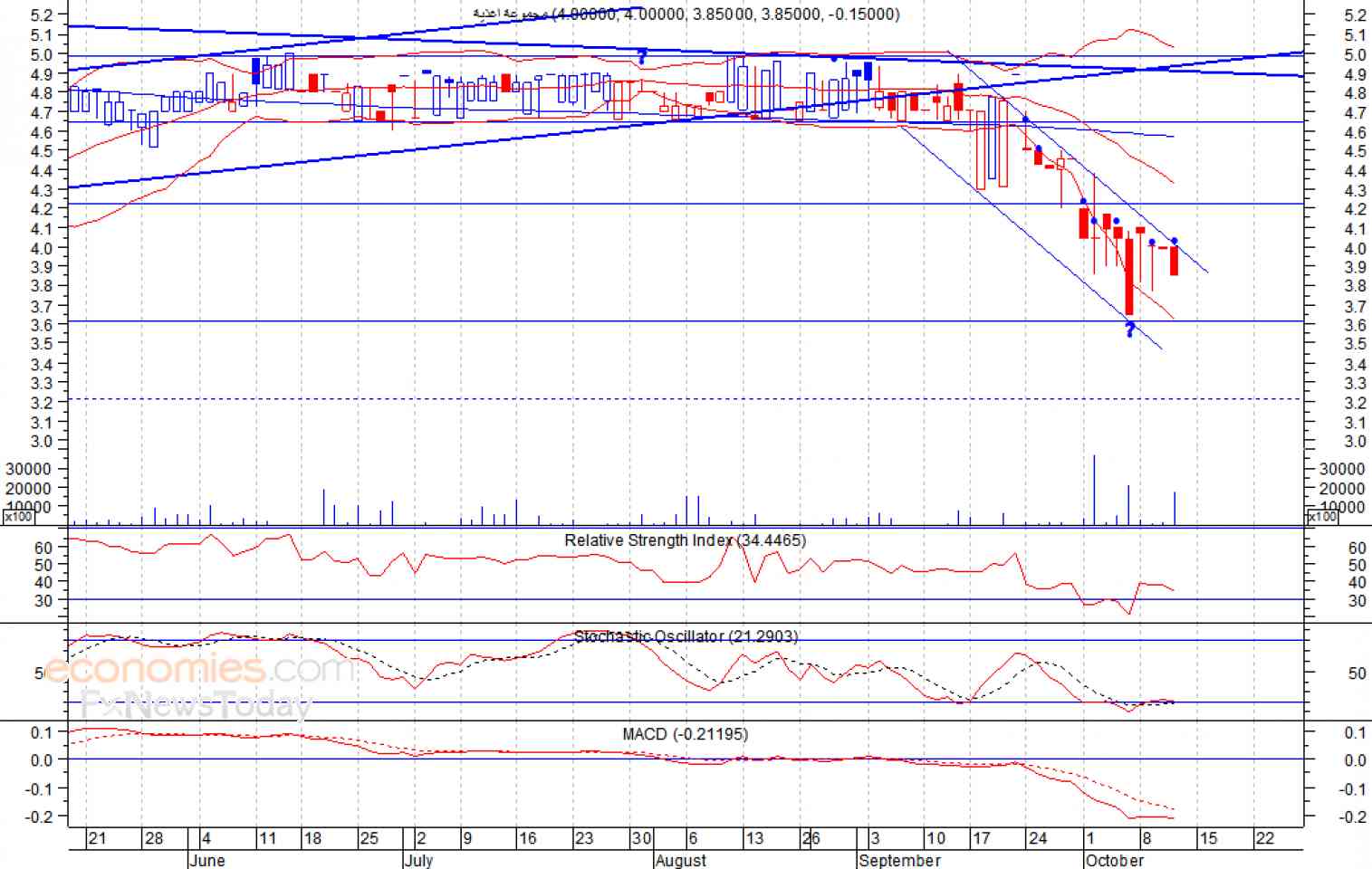Click the tallest October volume bar
The width and height of the screenshot is (1372, 869).
(x=1094, y=490)
